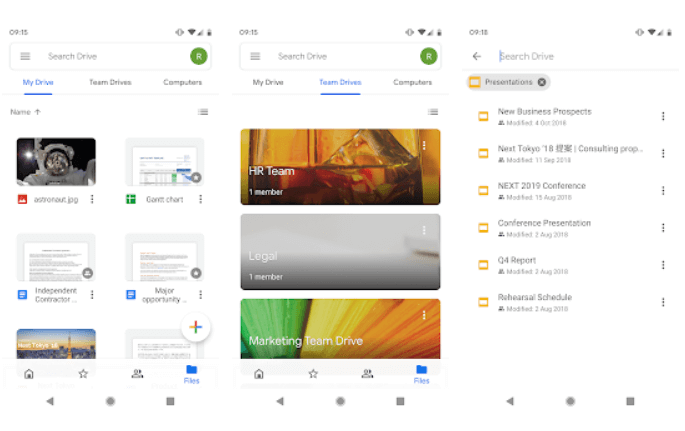Open Starred tab in My Drive screen
Screen dimensions: 685x431
(83, 374)
